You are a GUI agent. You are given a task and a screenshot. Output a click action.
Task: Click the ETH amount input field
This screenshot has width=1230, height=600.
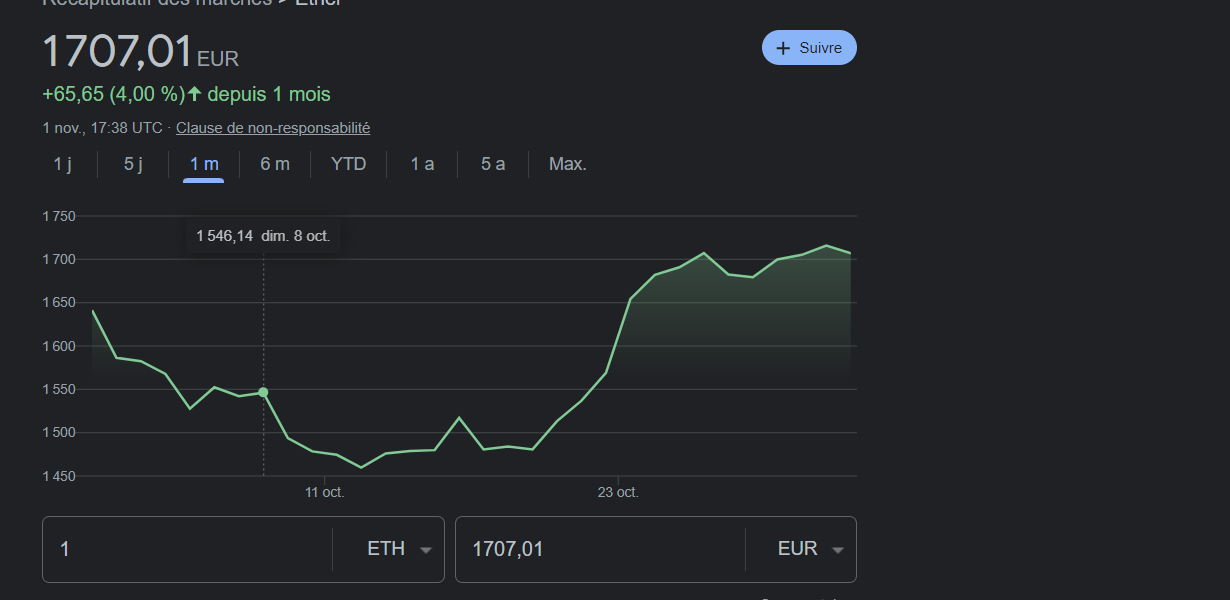tap(190, 549)
